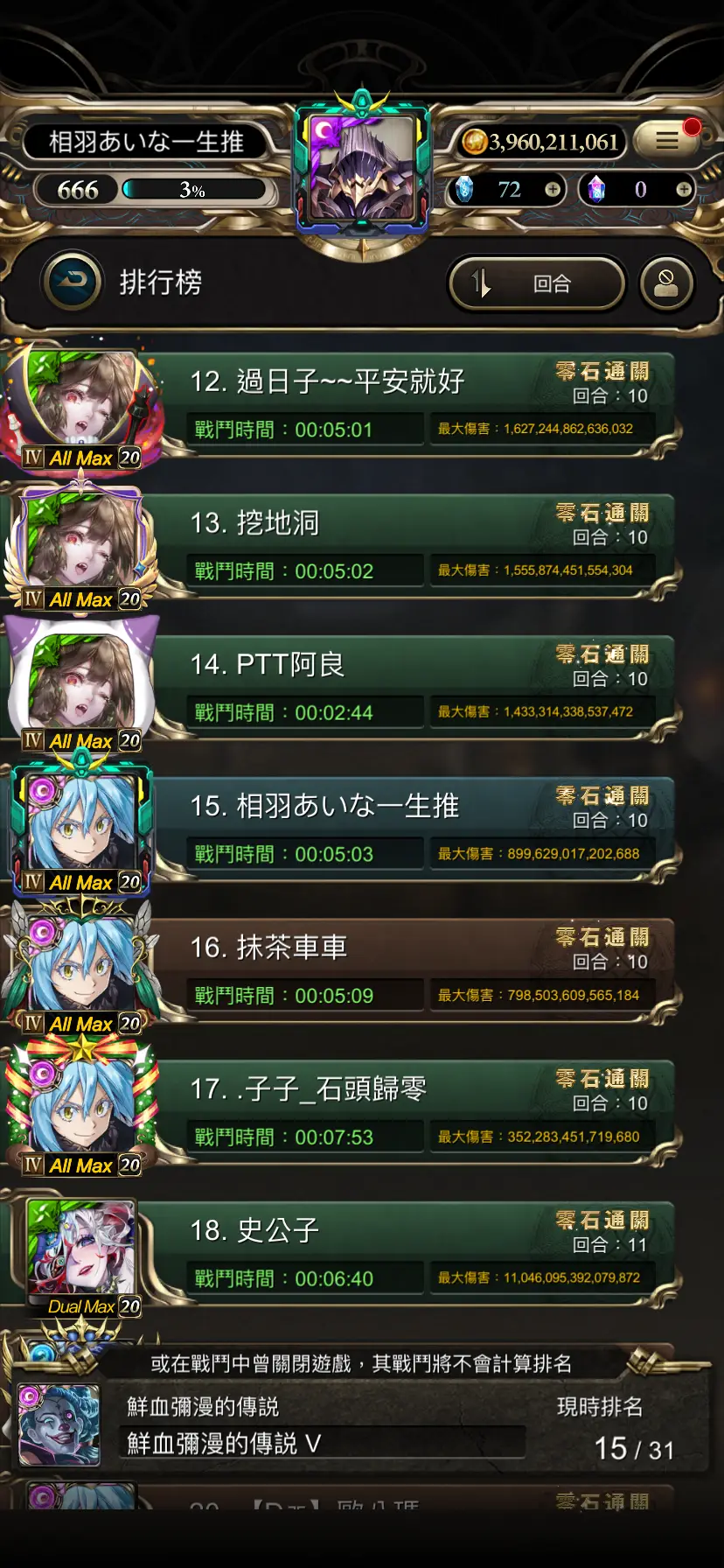Open the player profile filter icon
Image resolution: width=724 pixels, height=1568 pixels.
coord(666,283)
